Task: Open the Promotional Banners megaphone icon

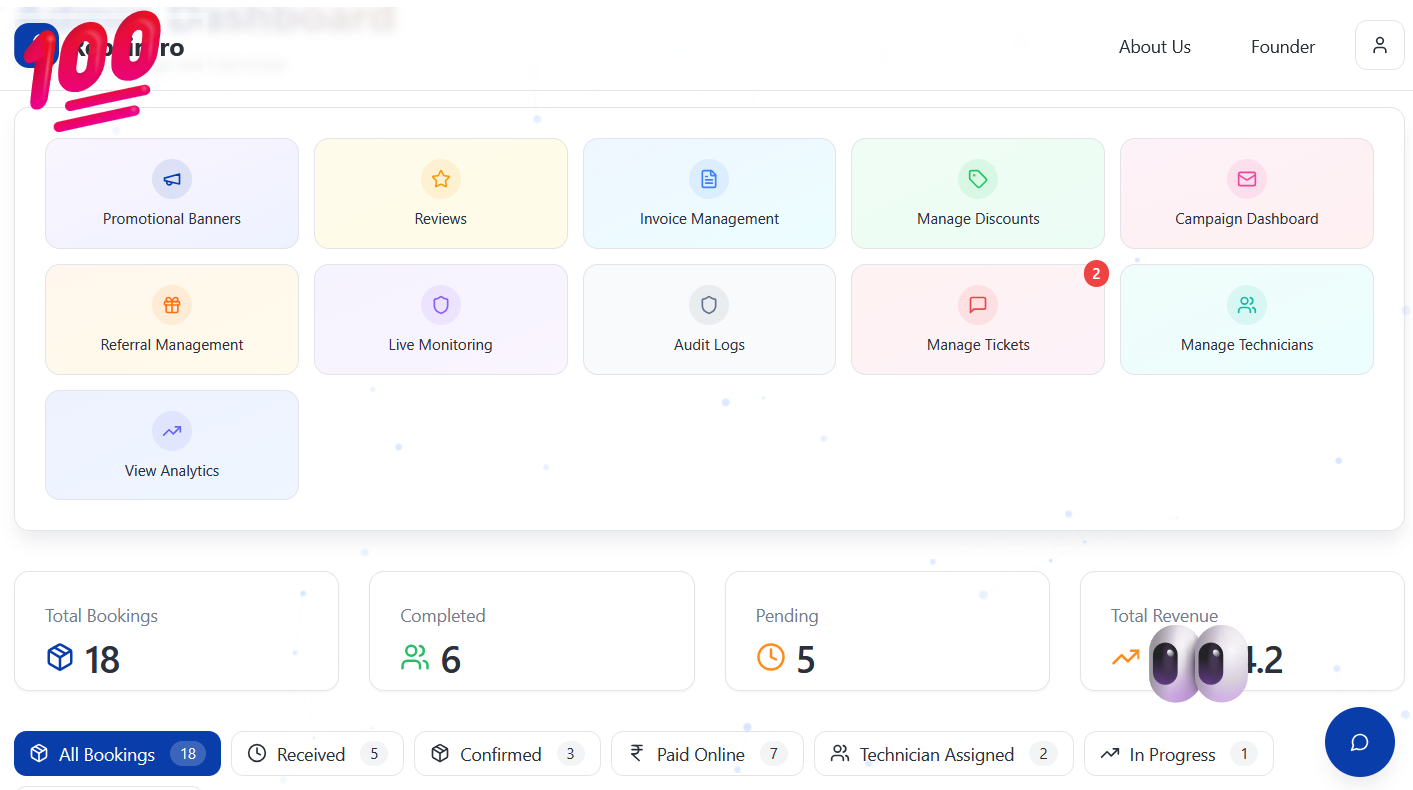Action: 171,178
